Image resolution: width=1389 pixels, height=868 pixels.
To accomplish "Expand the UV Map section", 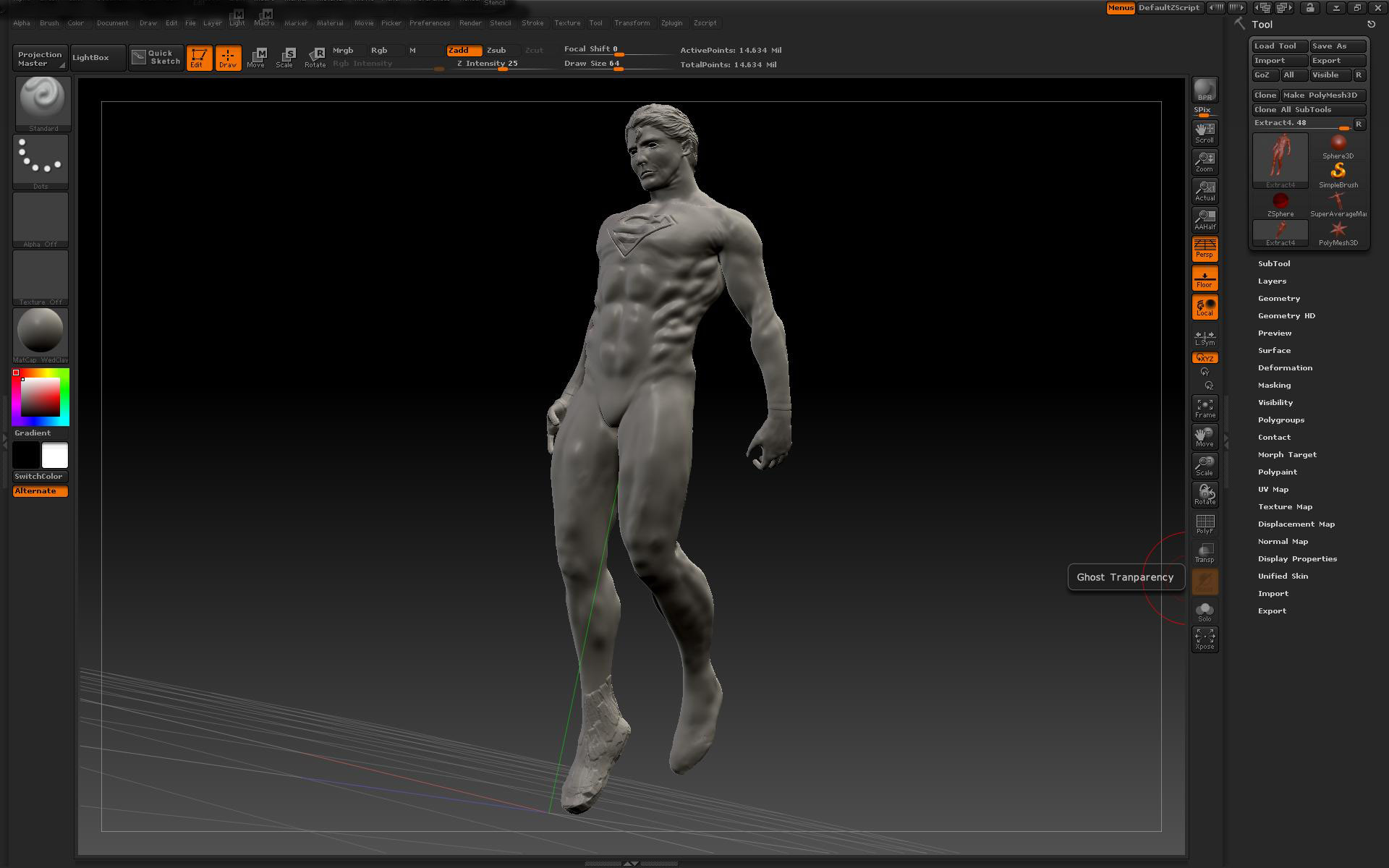I will (x=1273, y=489).
